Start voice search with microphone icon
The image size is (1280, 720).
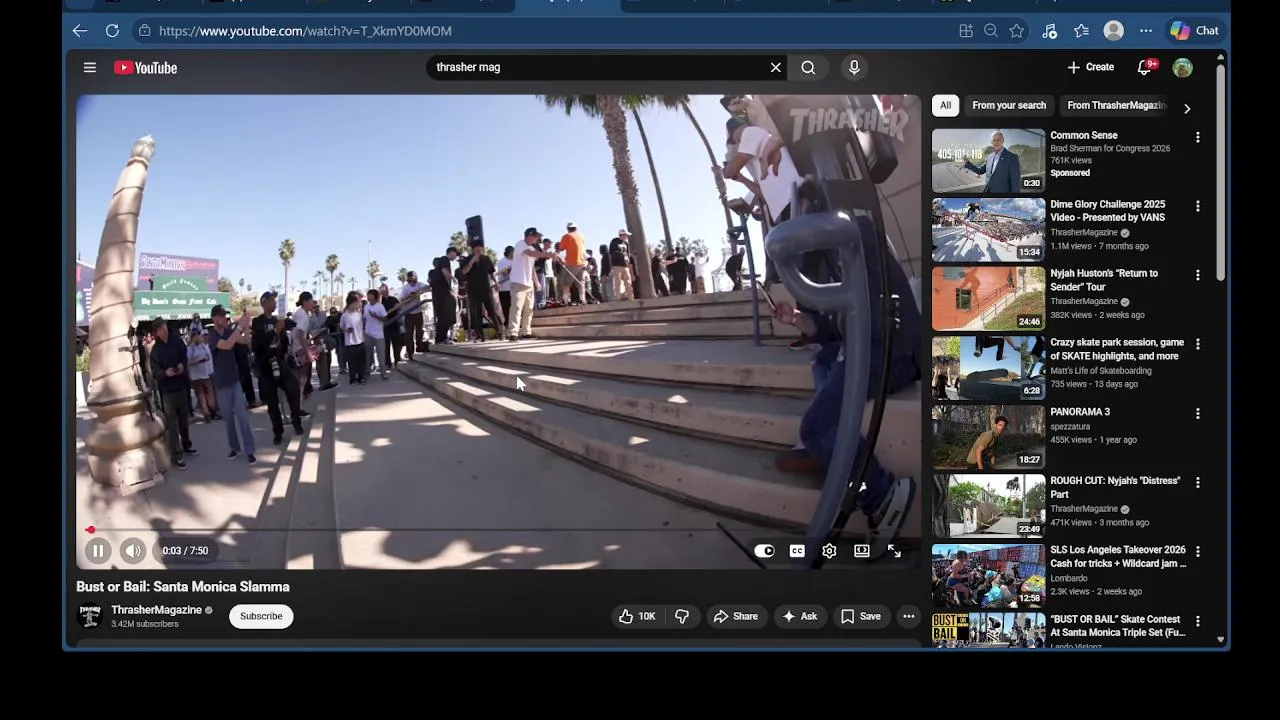point(854,67)
